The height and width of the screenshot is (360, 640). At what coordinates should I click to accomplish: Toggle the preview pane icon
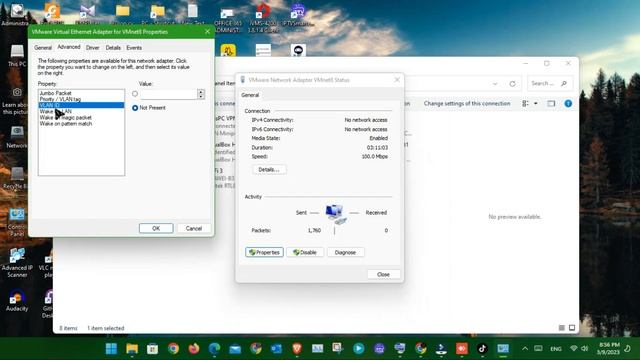pos(551,104)
